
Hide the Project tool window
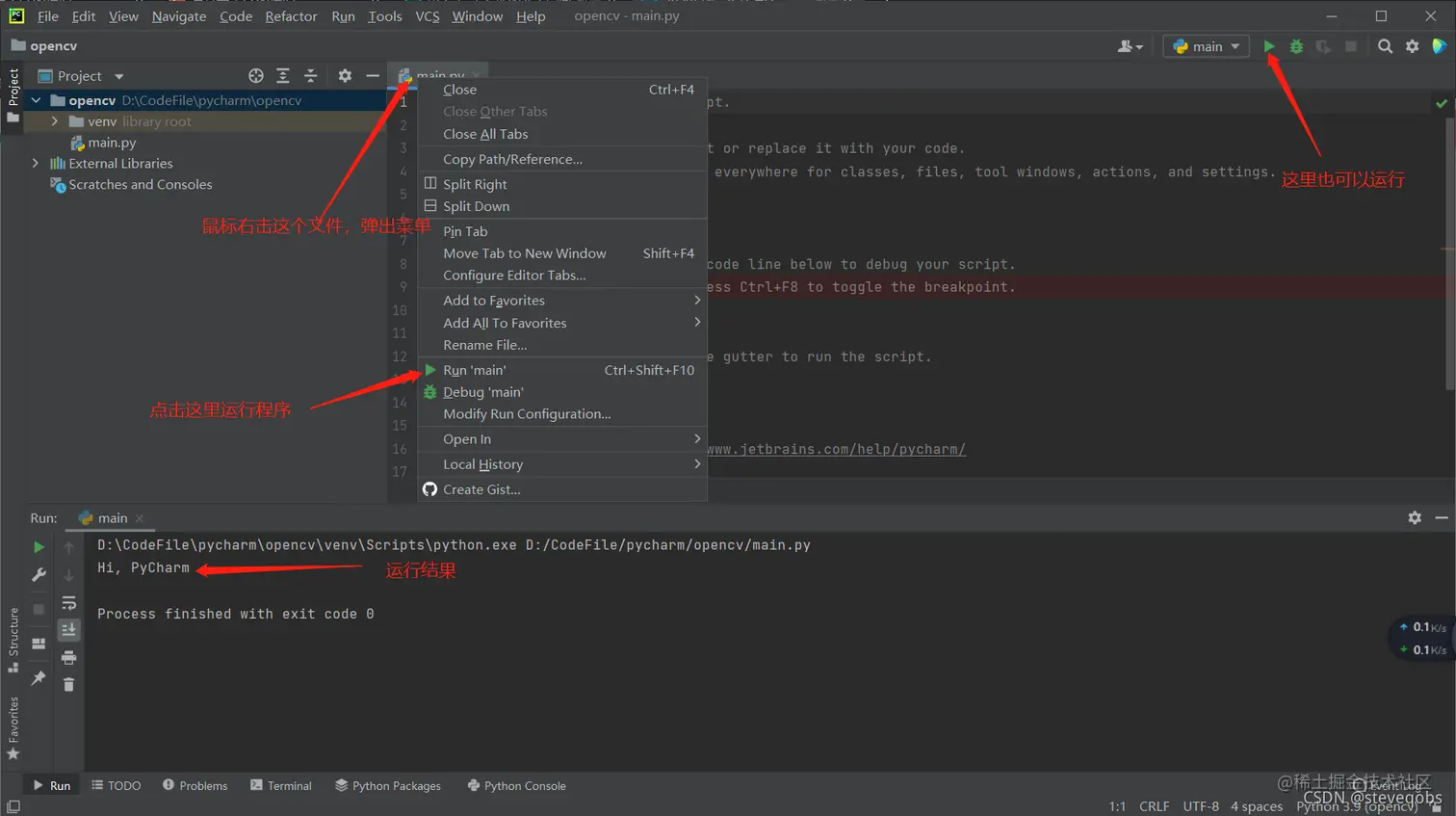373,76
